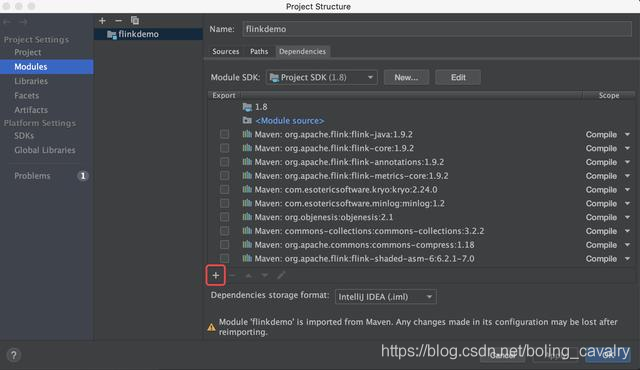
Task: Open Global Libraries in sidebar
Action: coord(45,150)
